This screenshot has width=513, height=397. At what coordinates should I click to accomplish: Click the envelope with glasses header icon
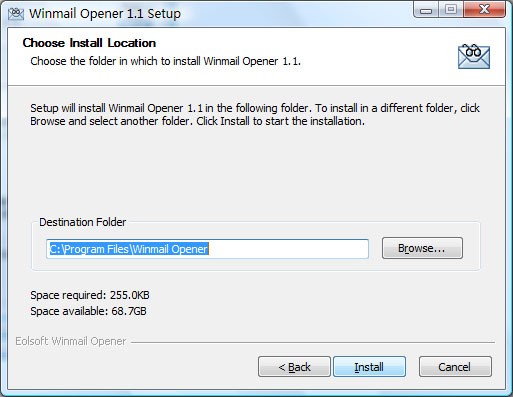click(x=474, y=57)
